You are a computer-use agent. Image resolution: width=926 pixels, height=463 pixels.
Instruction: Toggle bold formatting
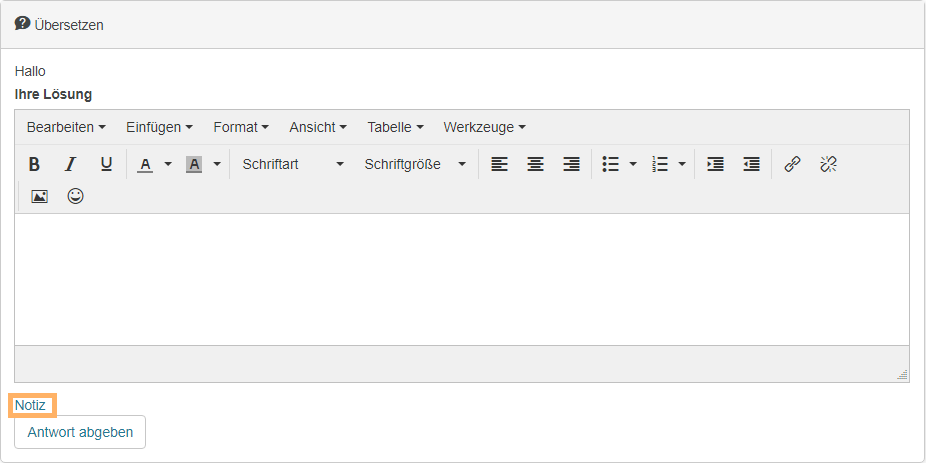pyautogui.click(x=34, y=164)
